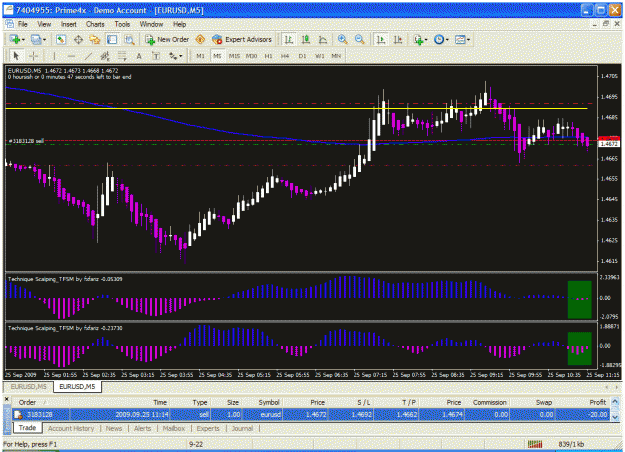The width and height of the screenshot is (625, 452).
Task: Switch chart to Candlesticks mode
Action: 306,39
